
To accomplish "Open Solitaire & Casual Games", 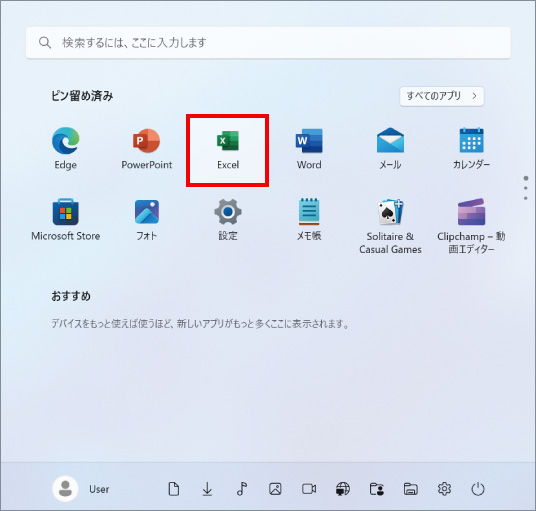I will 390,226.
